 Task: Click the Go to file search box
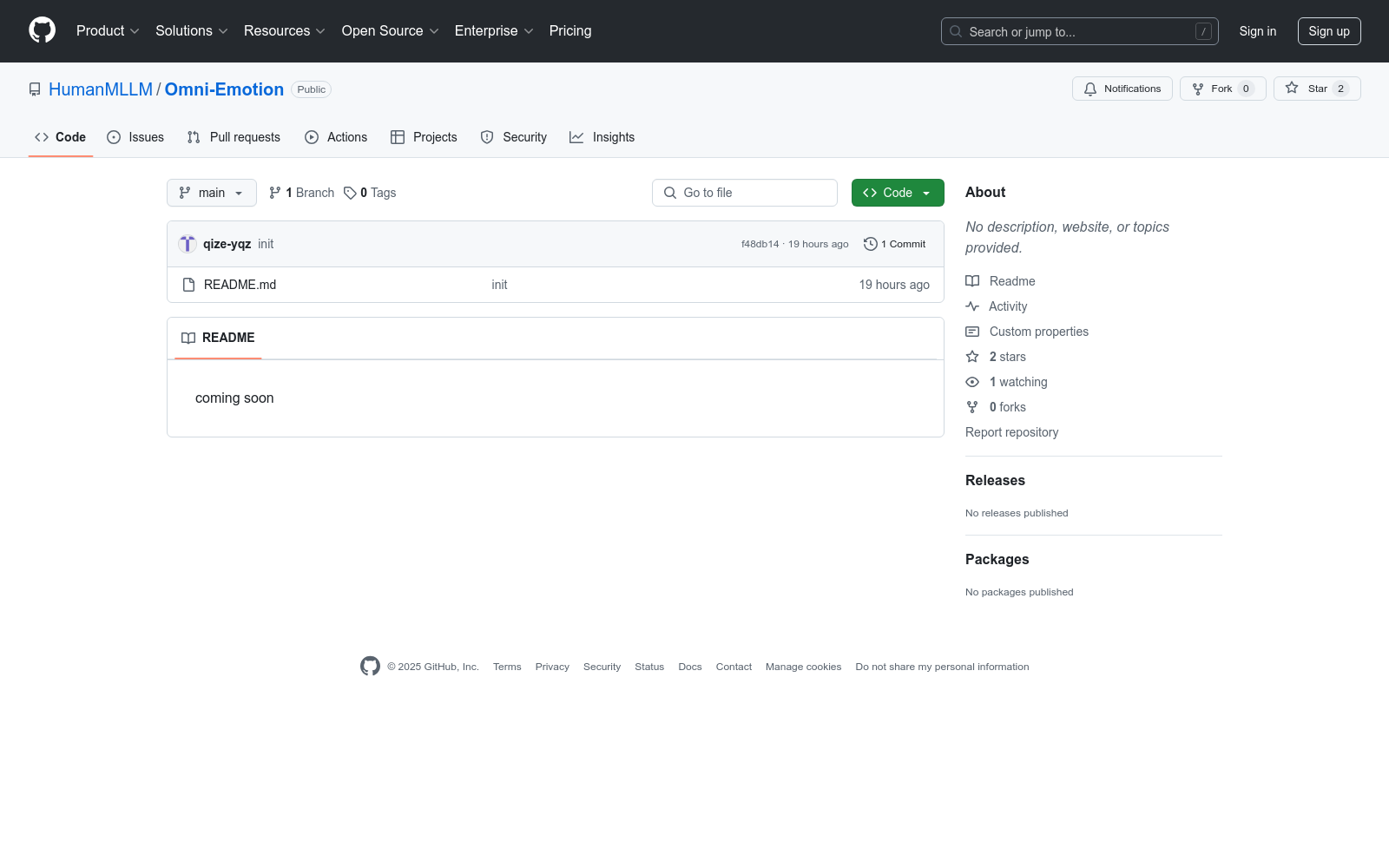[745, 193]
